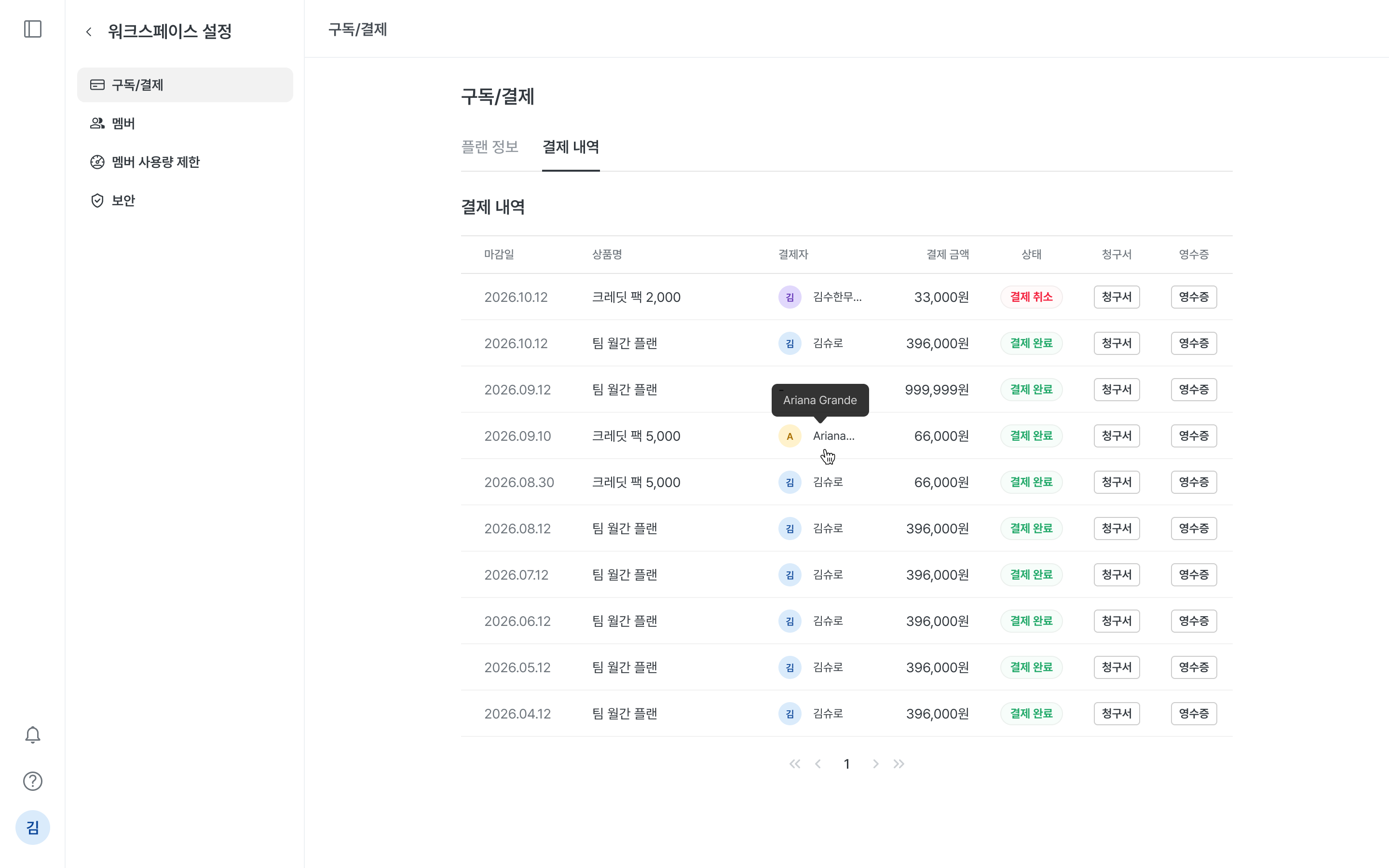The width and height of the screenshot is (1389, 868).
Task: Open 영수증 for the 2026.09.10 row
Action: tap(1194, 436)
